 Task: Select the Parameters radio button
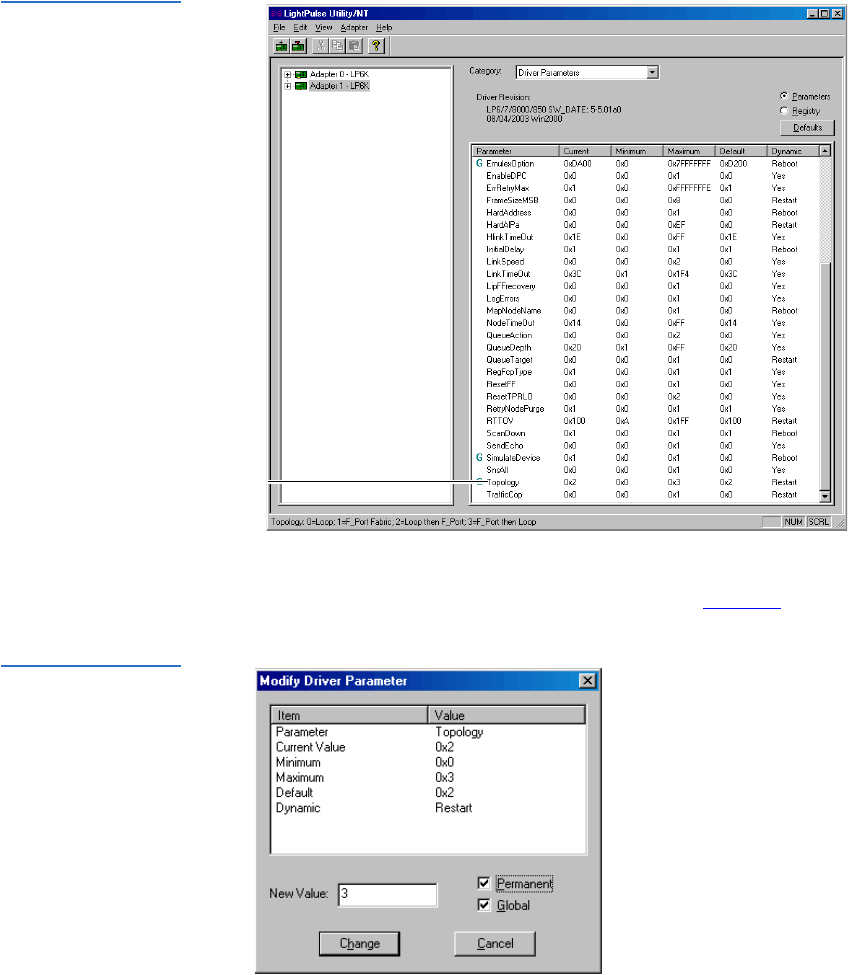click(784, 96)
